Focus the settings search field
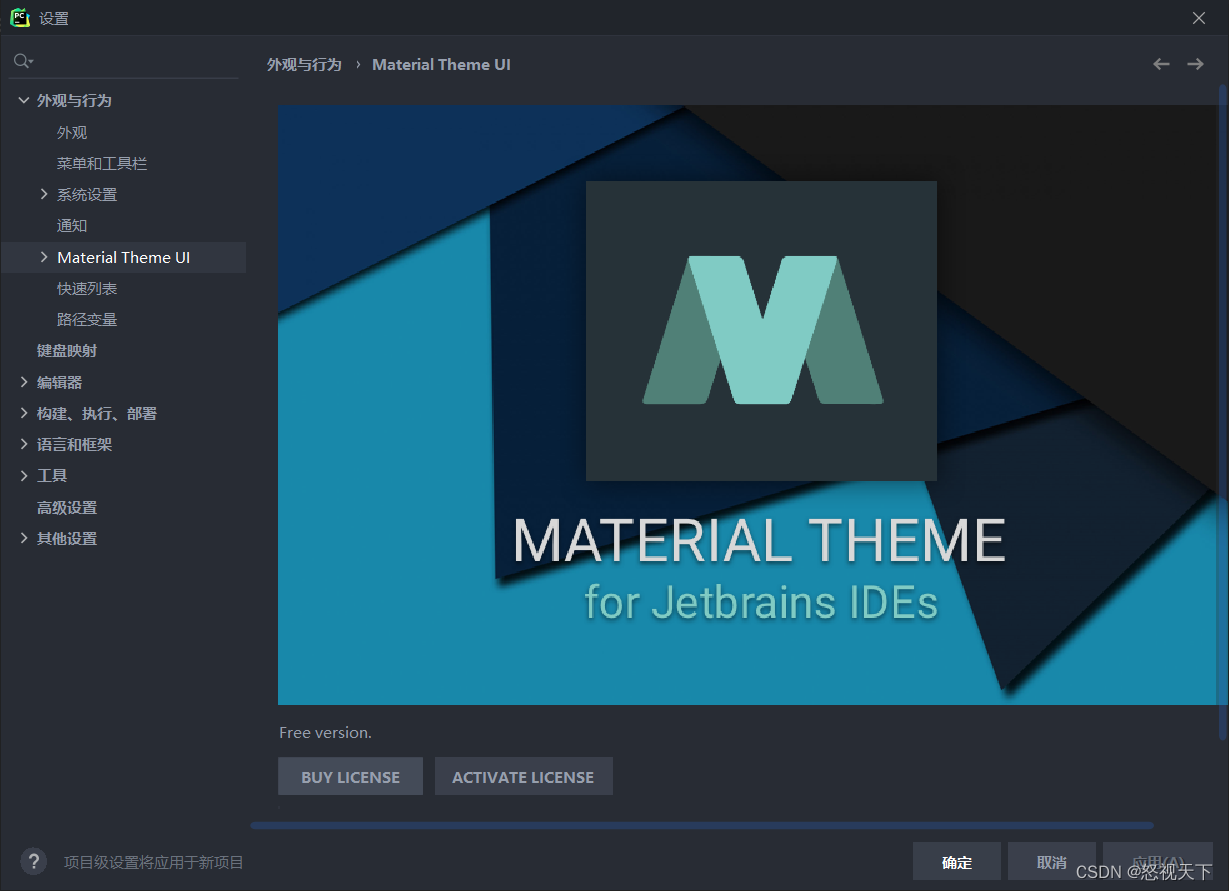 coord(125,62)
